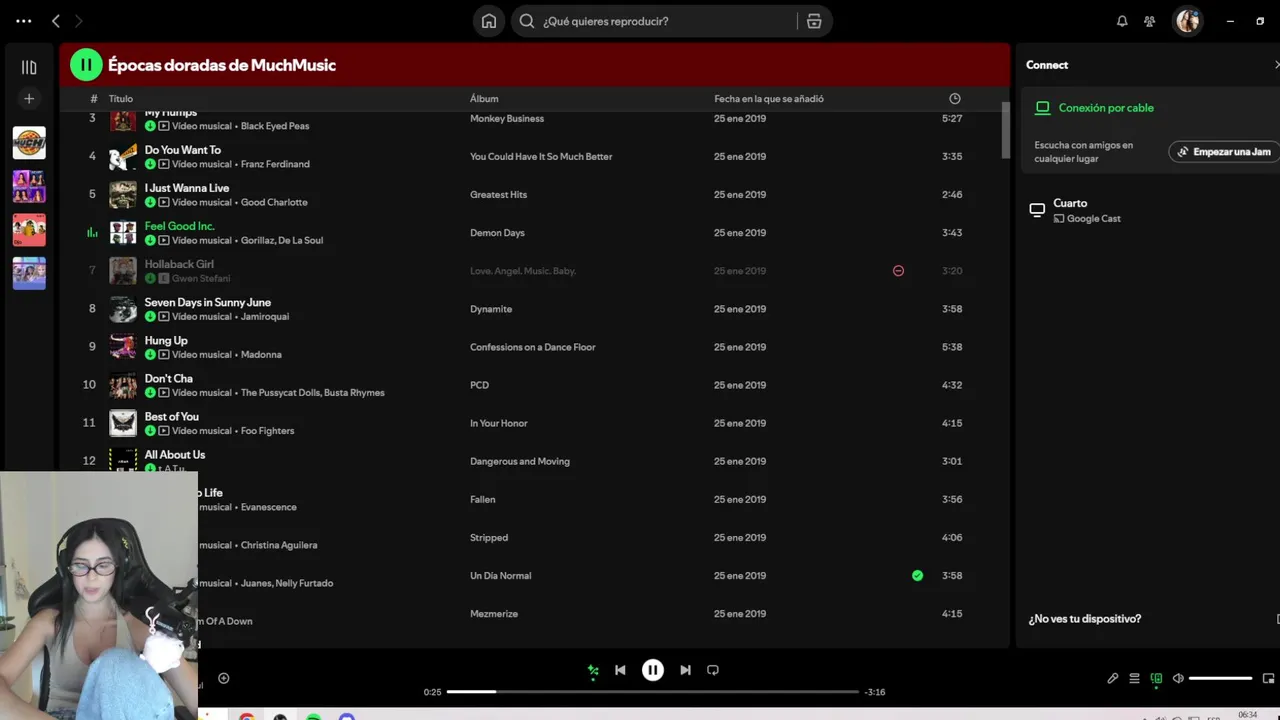Open the play queue icon

click(x=1134, y=678)
